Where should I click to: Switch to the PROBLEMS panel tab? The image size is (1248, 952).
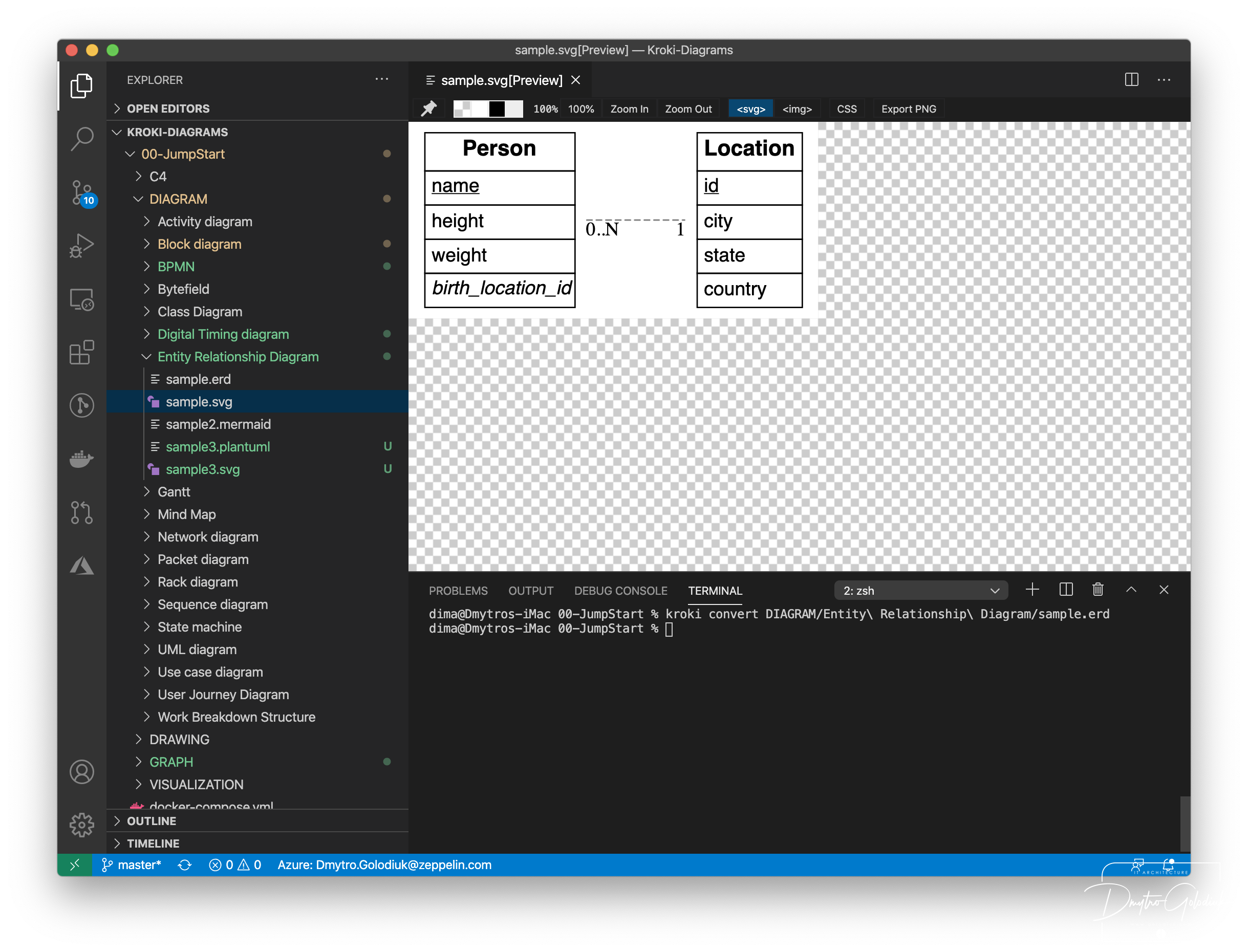(x=458, y=591)
